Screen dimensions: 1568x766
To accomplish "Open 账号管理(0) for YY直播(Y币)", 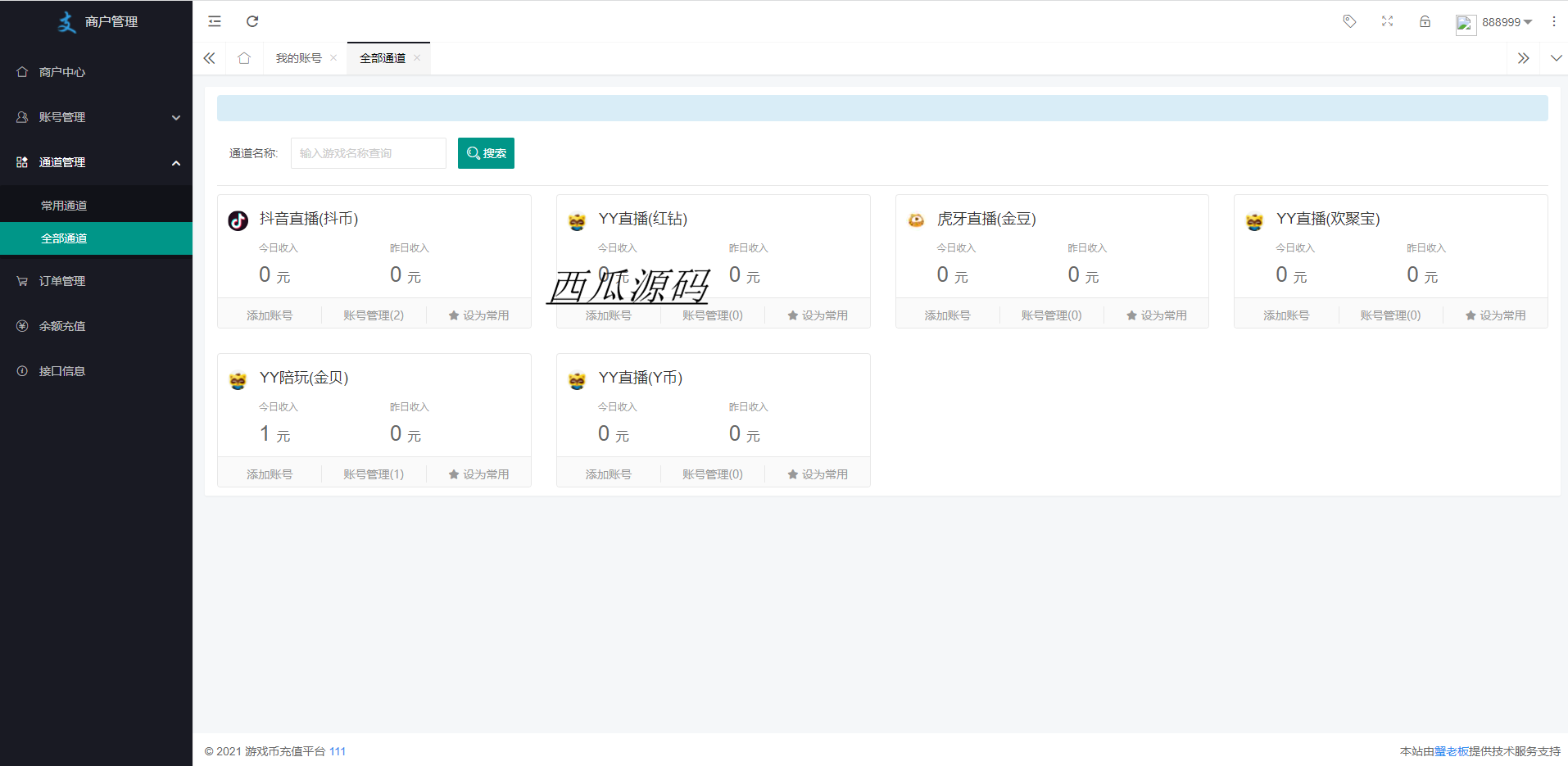I will coord(713,474).
